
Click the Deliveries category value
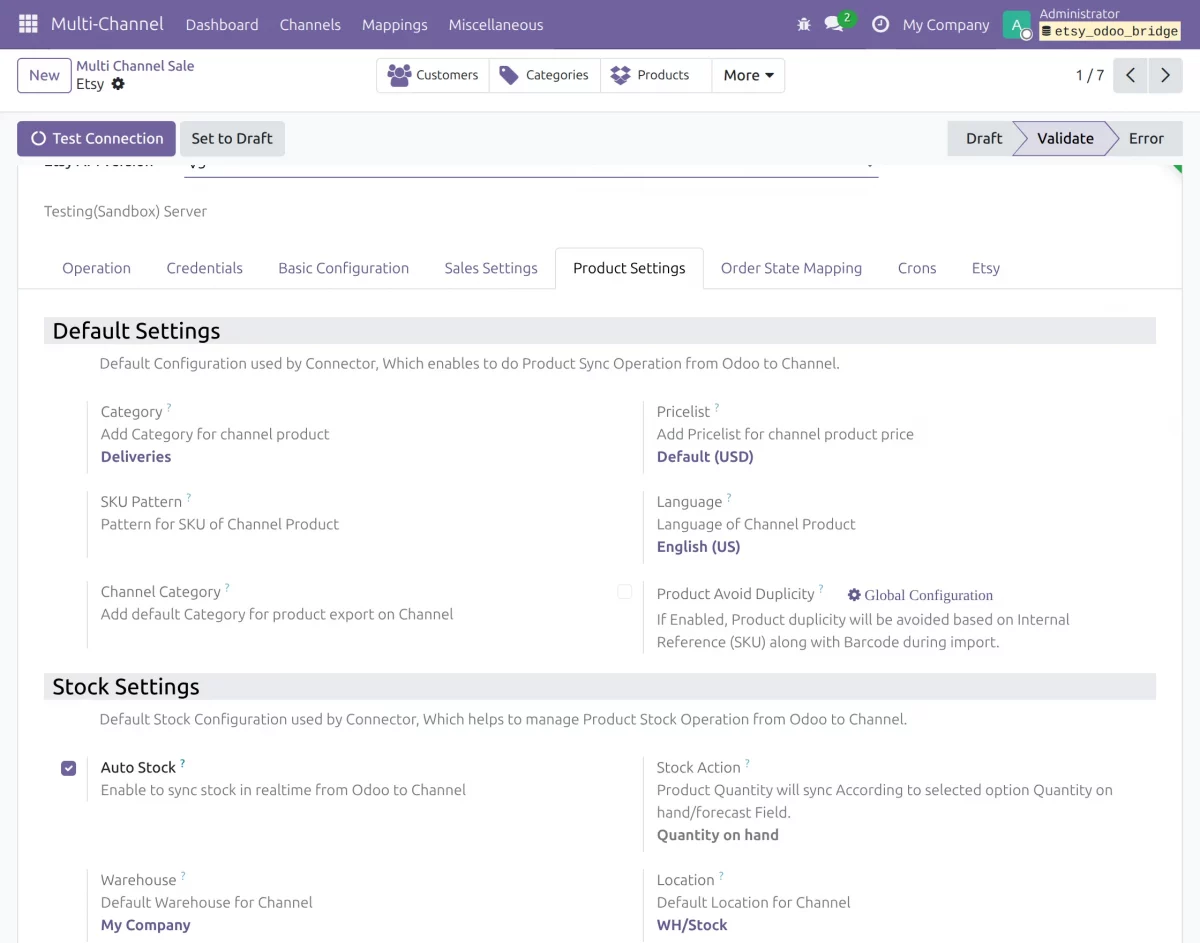click(136, 457)
